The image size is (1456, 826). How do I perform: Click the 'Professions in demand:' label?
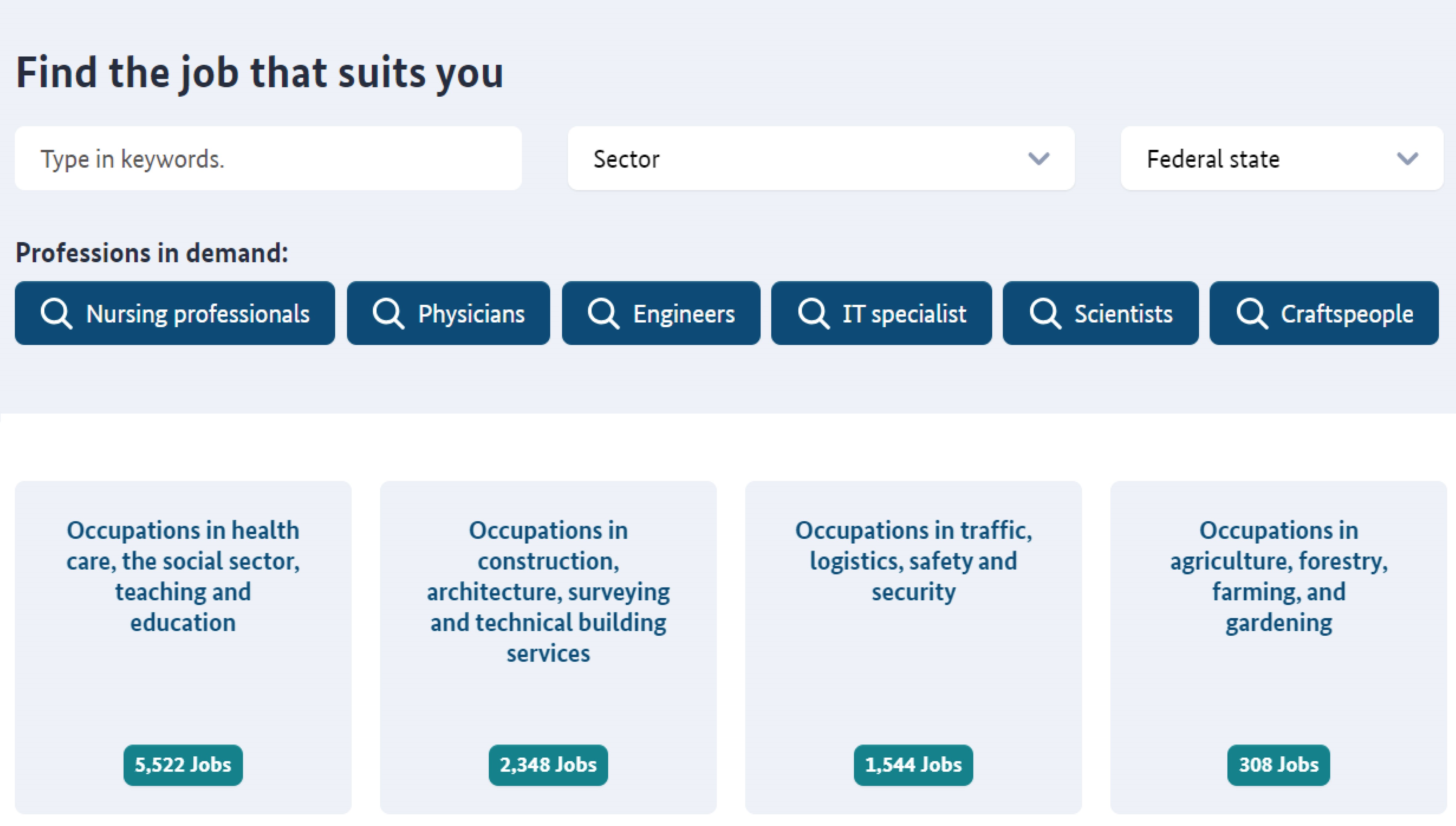click(x=152, y=253)
